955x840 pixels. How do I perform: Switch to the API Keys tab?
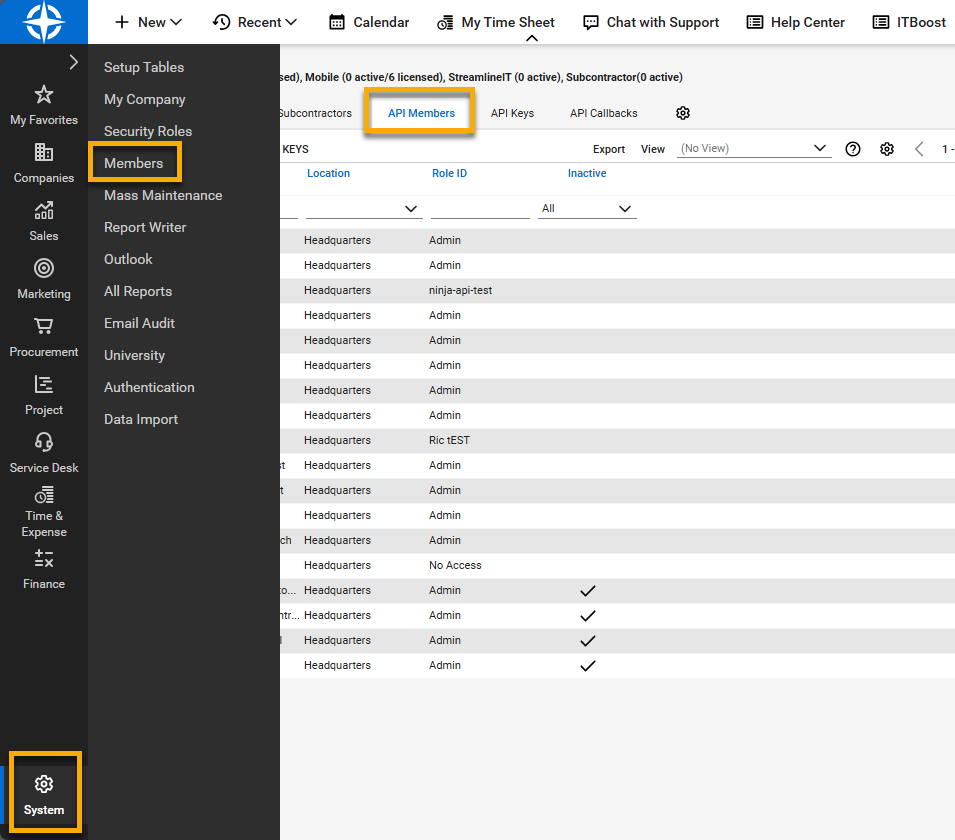[512, 113]
